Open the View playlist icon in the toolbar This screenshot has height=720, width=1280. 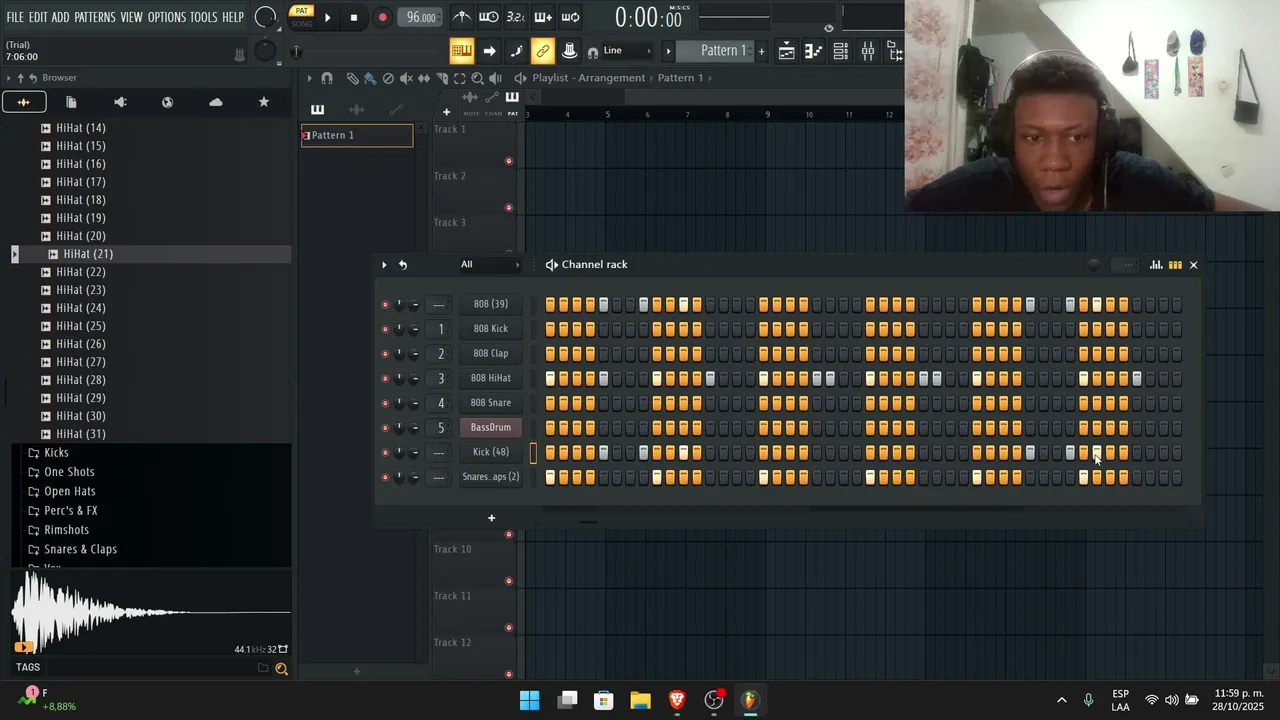tap(787, 51)
